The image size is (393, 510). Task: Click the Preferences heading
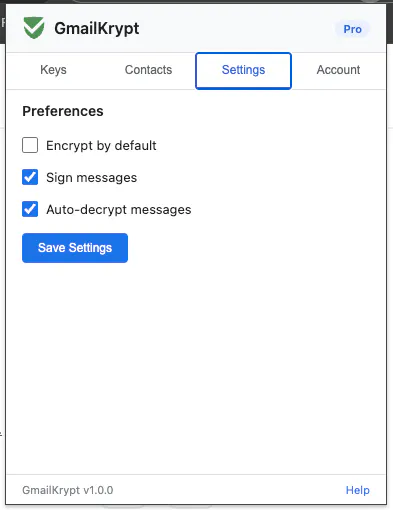coord(63,111)
